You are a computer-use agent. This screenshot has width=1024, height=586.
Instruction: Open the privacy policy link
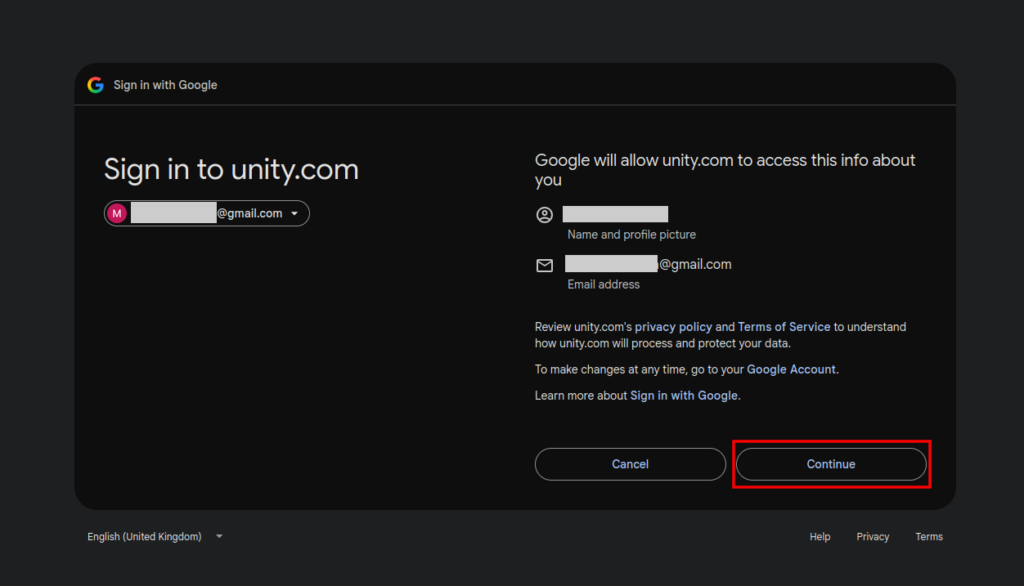click(673, 327)
